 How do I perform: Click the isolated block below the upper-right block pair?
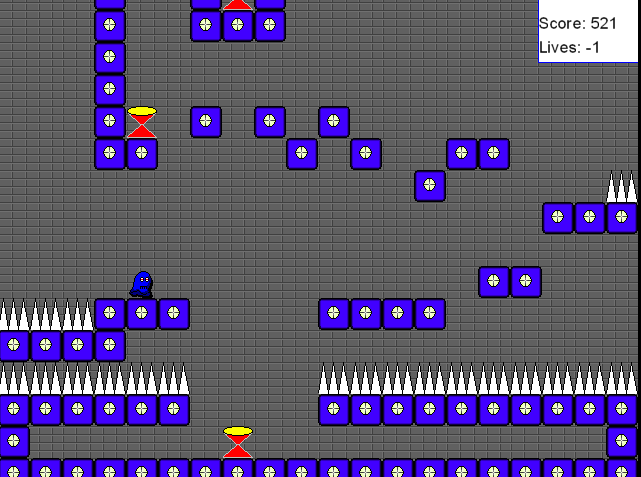430,186
